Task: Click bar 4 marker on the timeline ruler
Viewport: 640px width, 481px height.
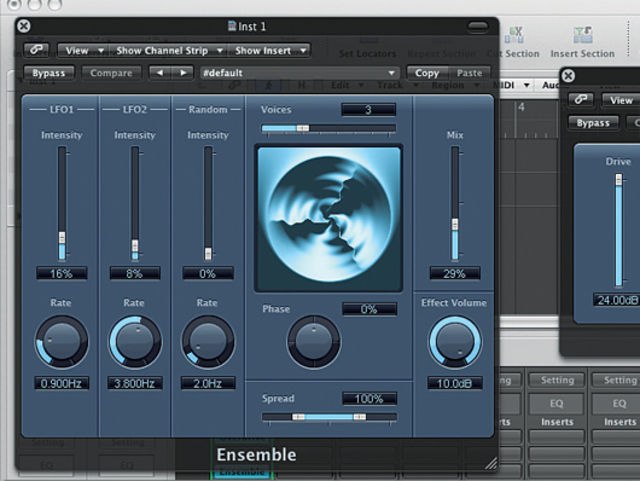Action: [x=521, y=108]
